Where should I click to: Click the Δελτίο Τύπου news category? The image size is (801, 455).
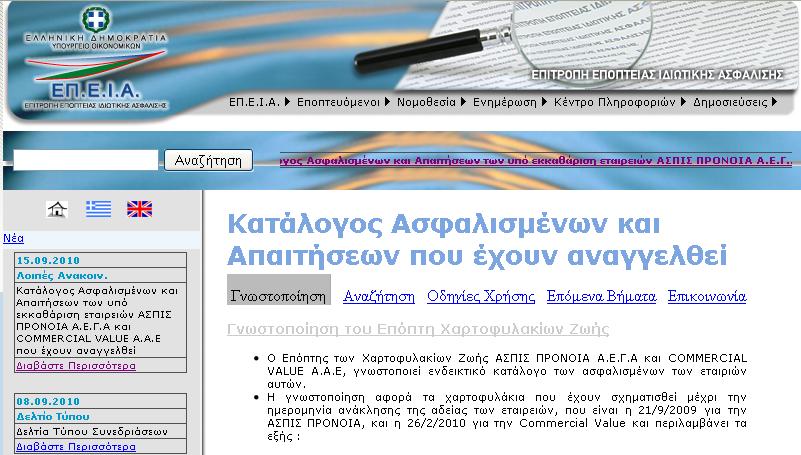53,416
